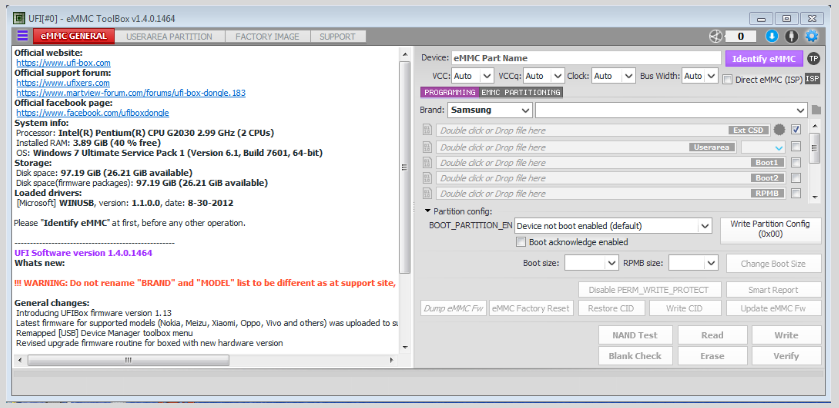839x408 pixels.
Task: Open the Clock dropdown
Action: click(613, 76)
